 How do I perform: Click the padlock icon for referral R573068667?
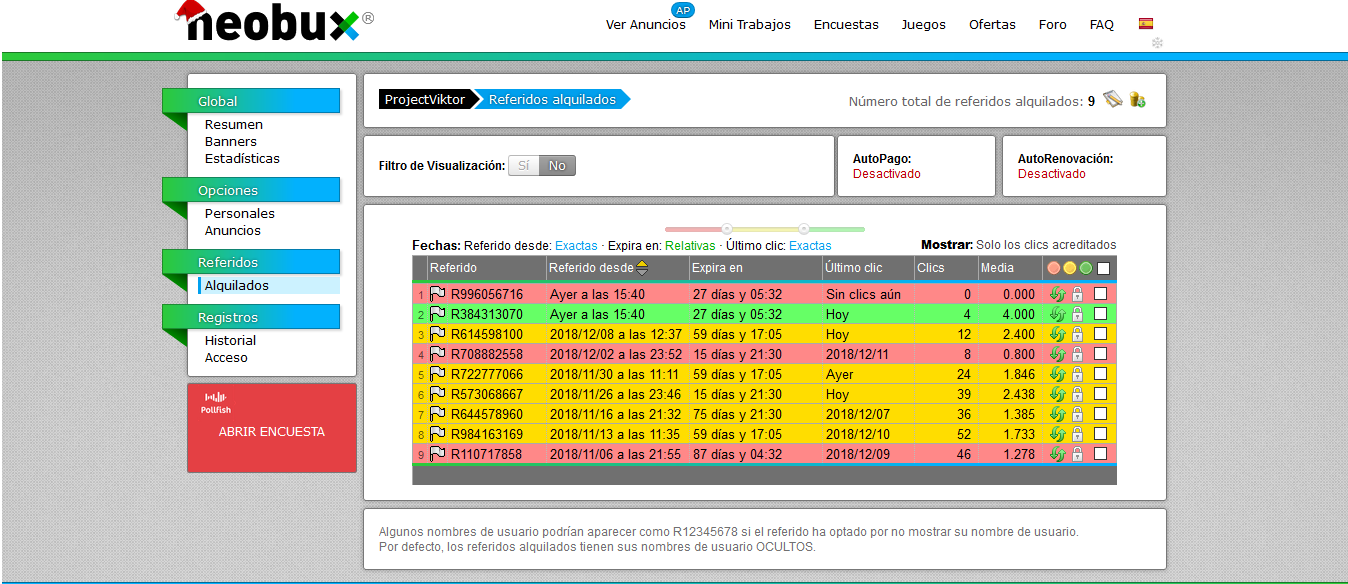tap(1077, 394)
